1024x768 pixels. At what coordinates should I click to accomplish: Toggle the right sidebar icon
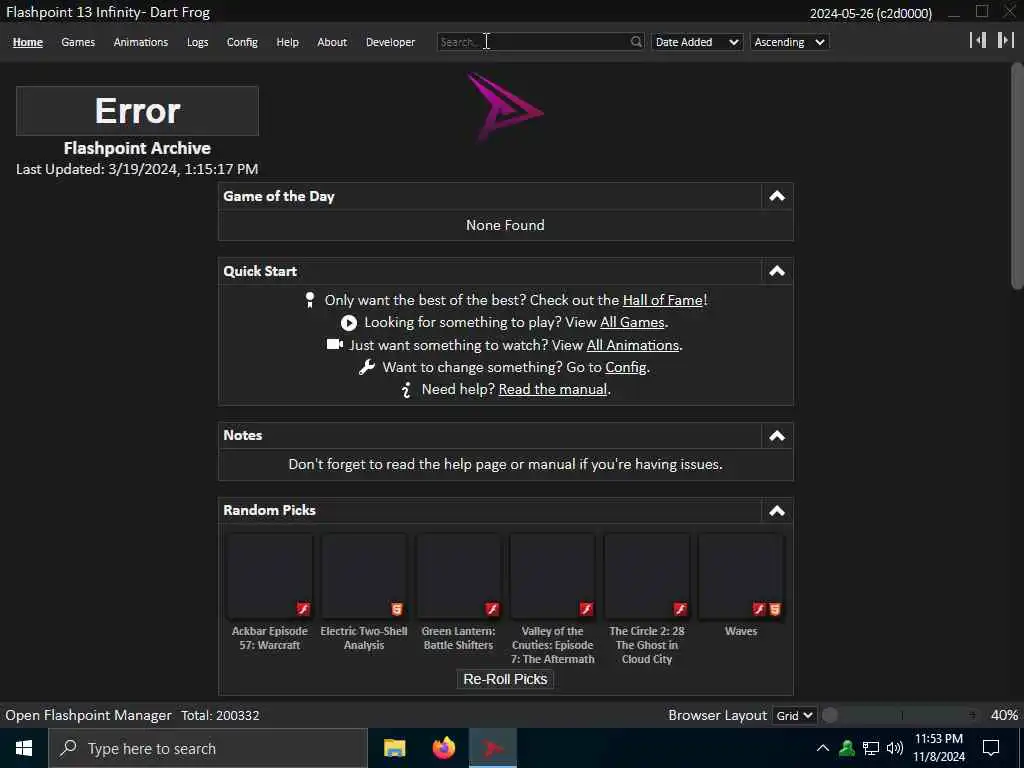pos(1005,40)
